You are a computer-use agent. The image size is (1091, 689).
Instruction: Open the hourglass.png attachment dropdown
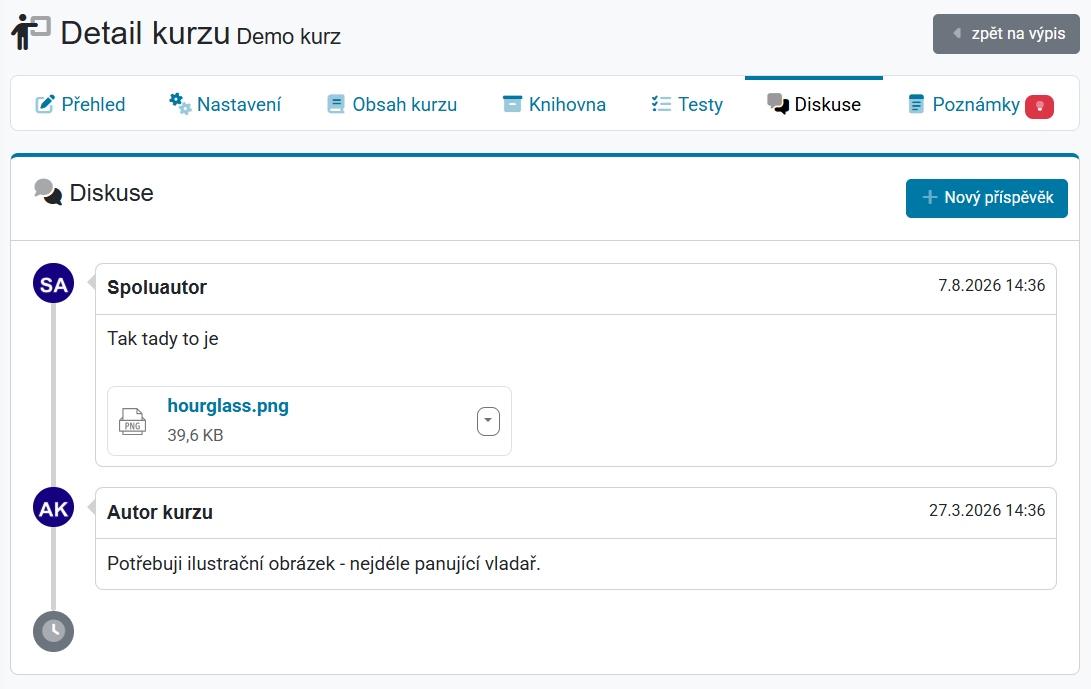pyautogui.click(x=488, y=421)
